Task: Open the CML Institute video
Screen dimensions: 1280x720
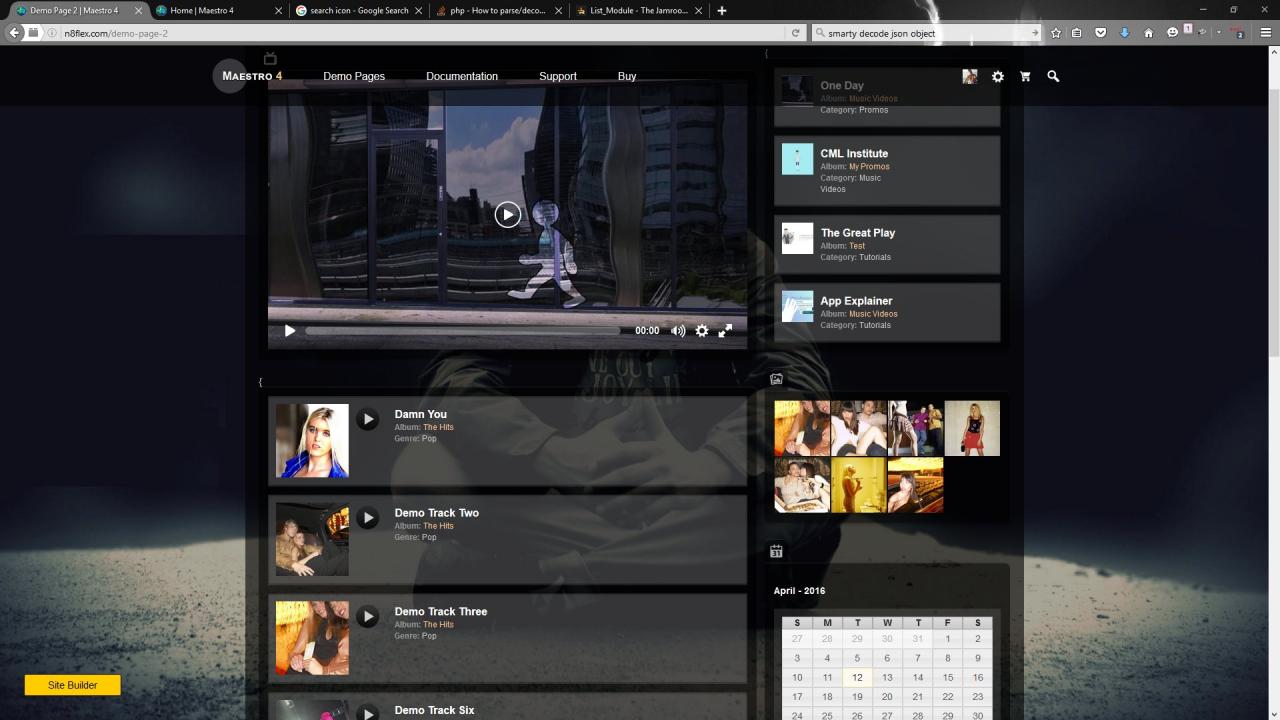Action: [854, 154]
